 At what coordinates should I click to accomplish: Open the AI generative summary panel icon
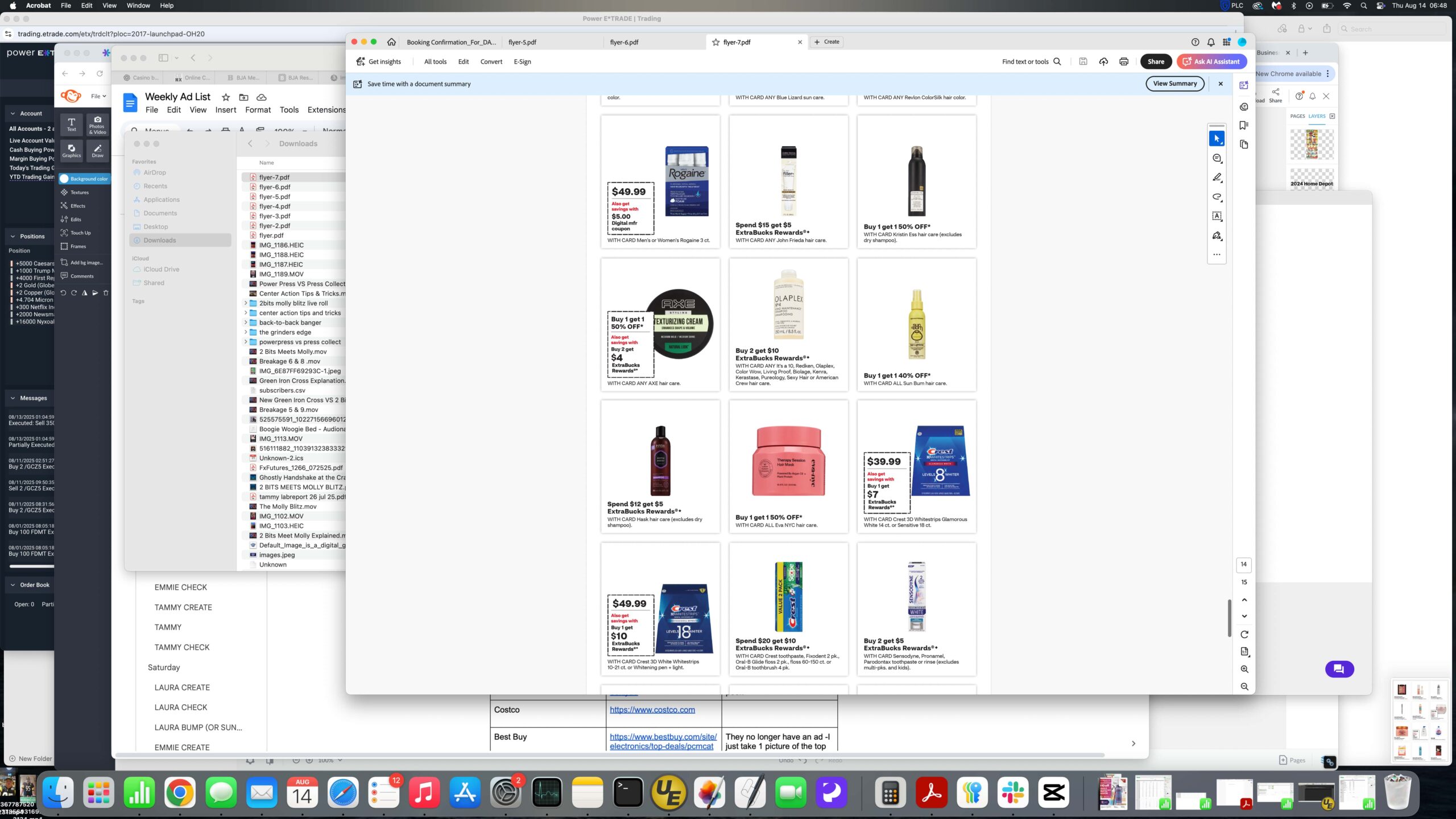click(1244, 85)
